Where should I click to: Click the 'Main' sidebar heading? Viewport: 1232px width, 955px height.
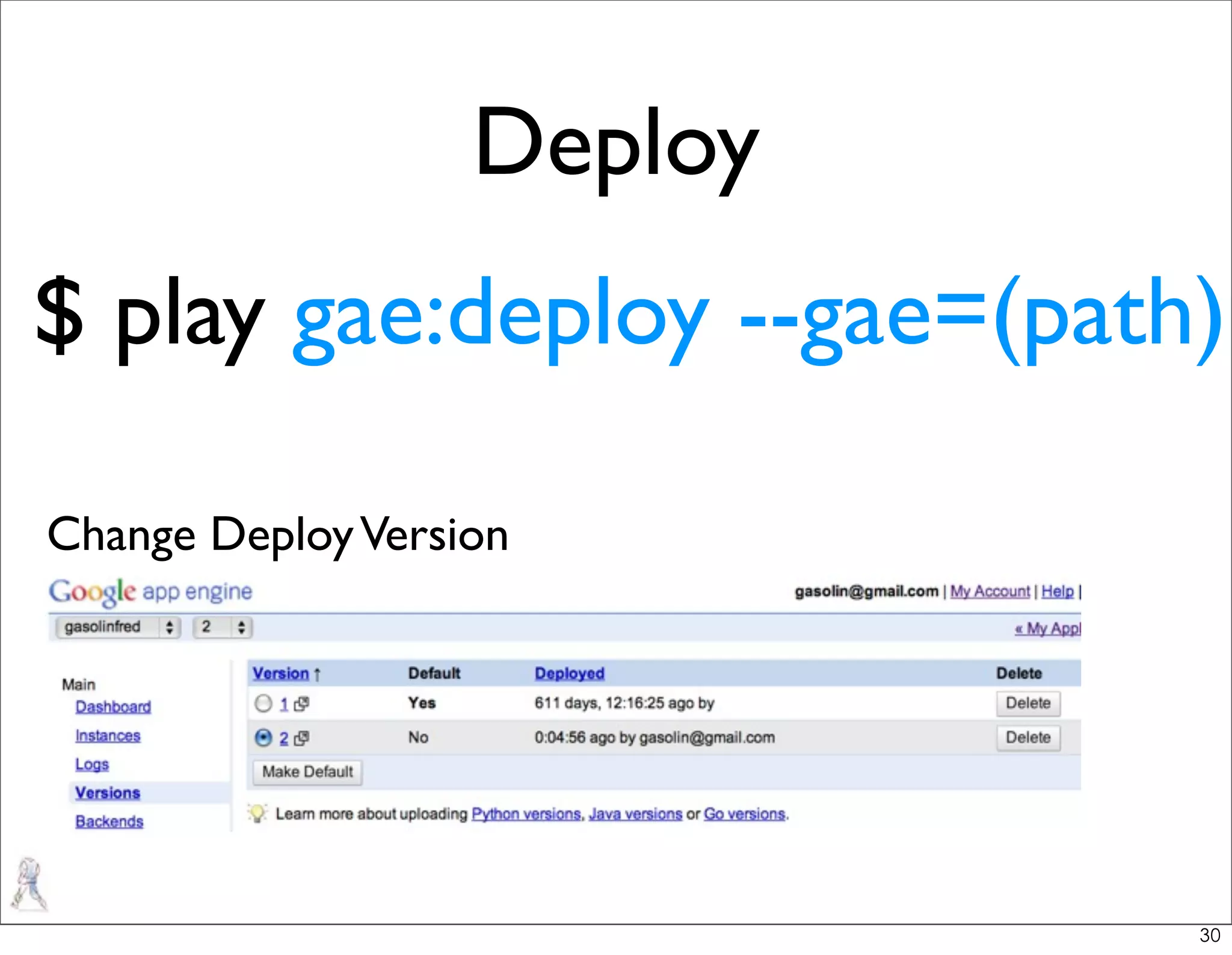pyautogui.click(x=79, y=684)
